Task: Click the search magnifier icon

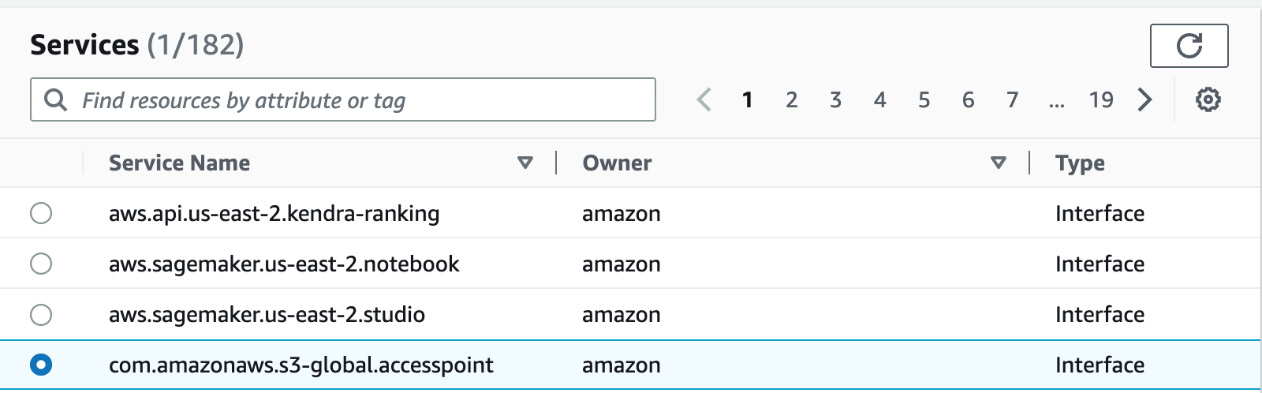Action: tap(56, 100)
